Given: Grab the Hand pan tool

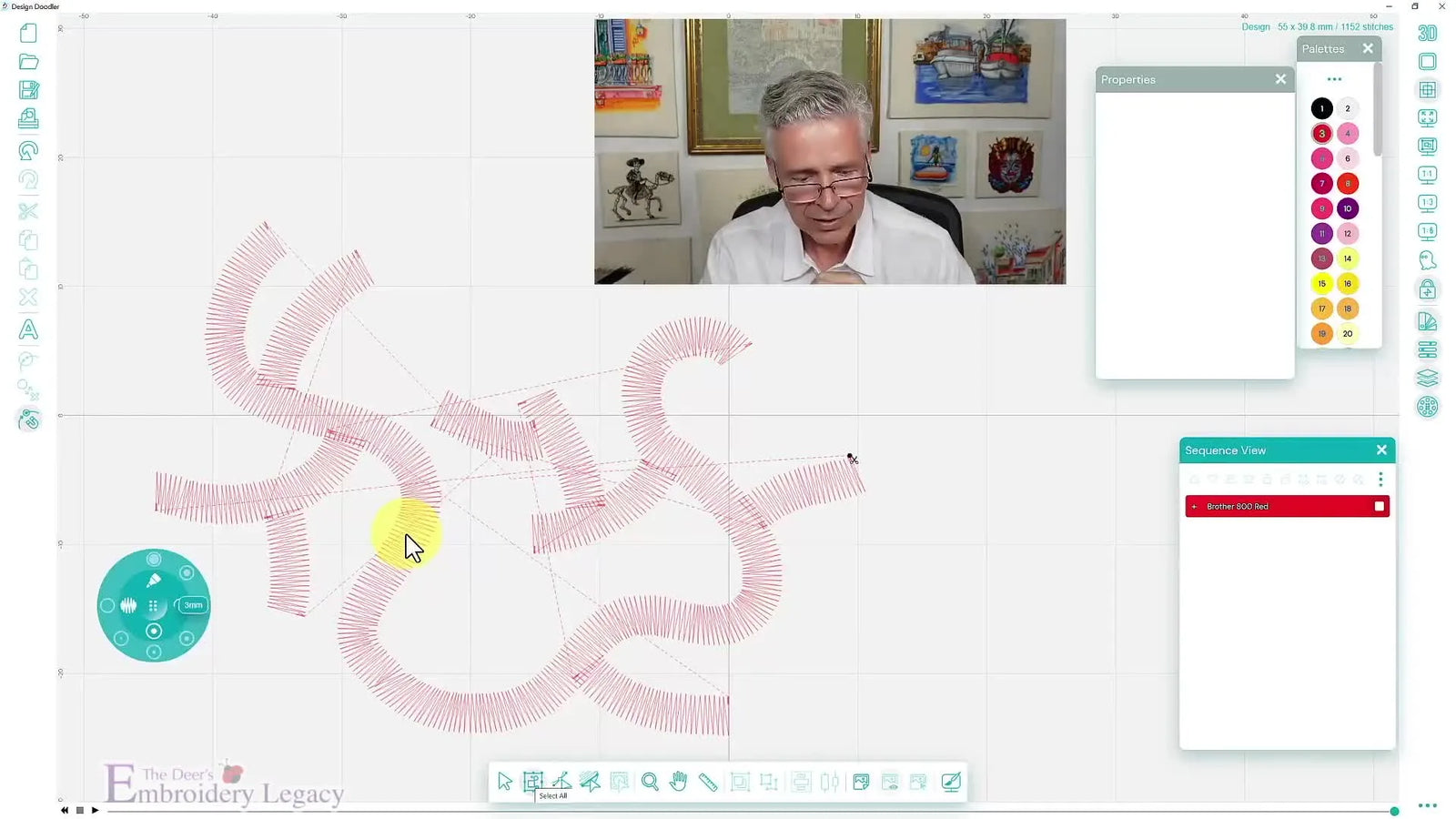Looking at the screenshot, I should 679,781.
